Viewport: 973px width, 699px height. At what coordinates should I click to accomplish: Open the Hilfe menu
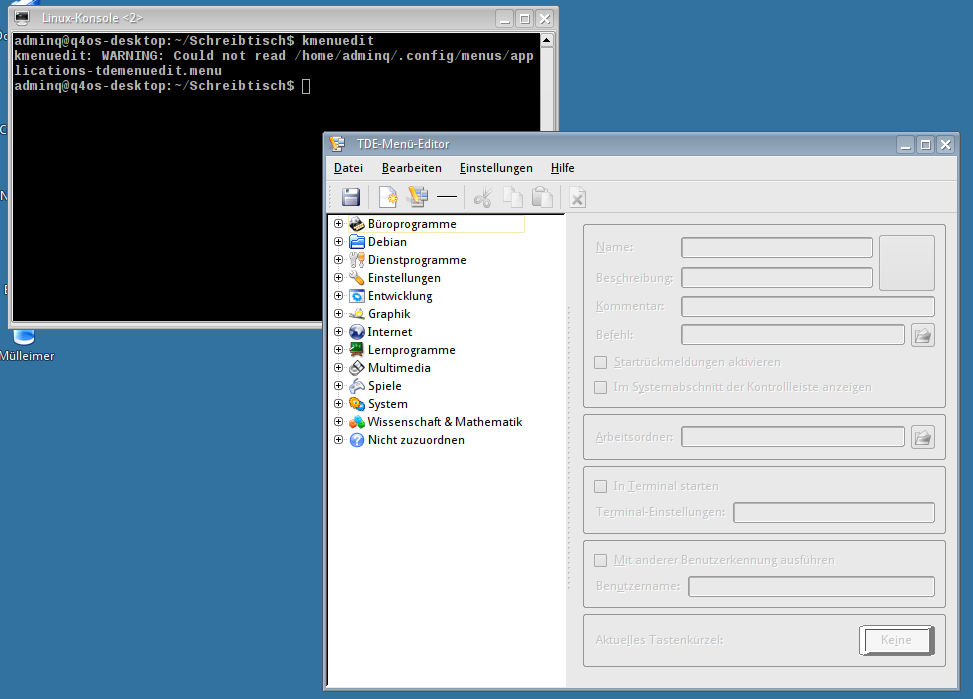click(562, 168)
